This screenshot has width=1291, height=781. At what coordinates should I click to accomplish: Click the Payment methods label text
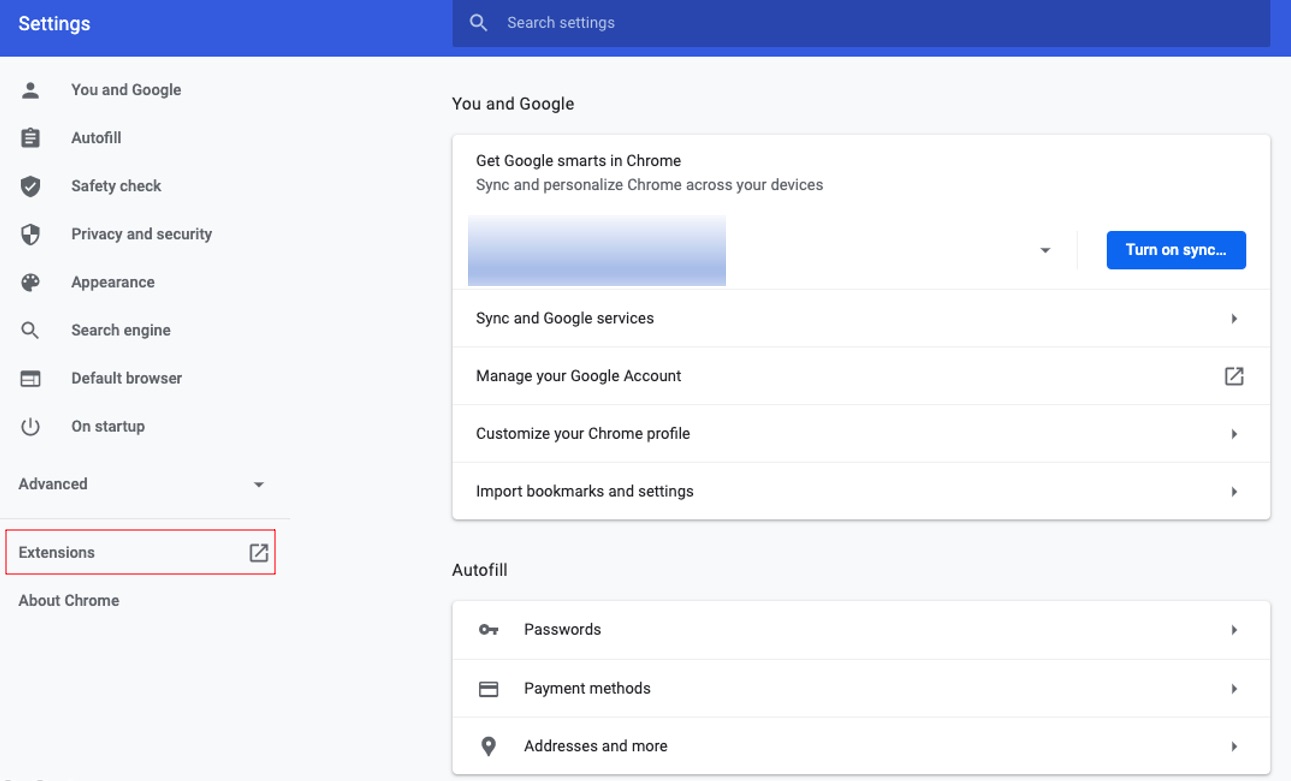[x=587, y=688]
